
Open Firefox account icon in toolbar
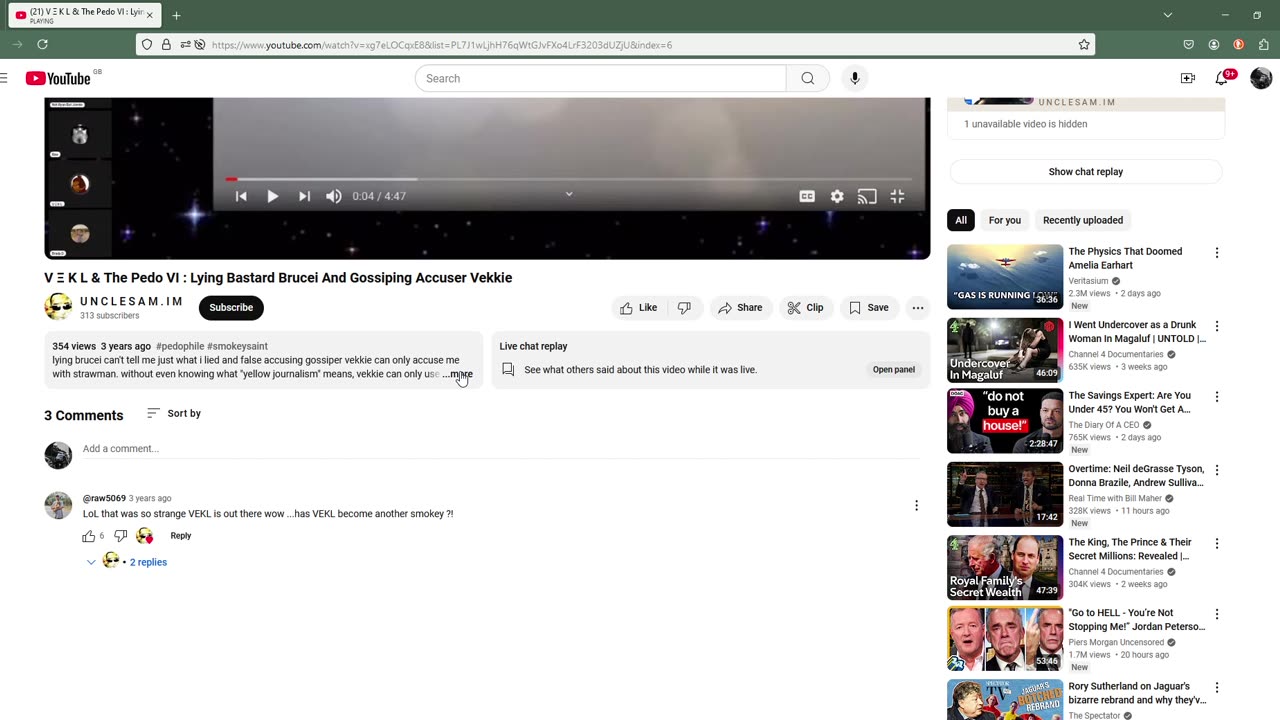pyautogui.click(x=1213, y=44)
